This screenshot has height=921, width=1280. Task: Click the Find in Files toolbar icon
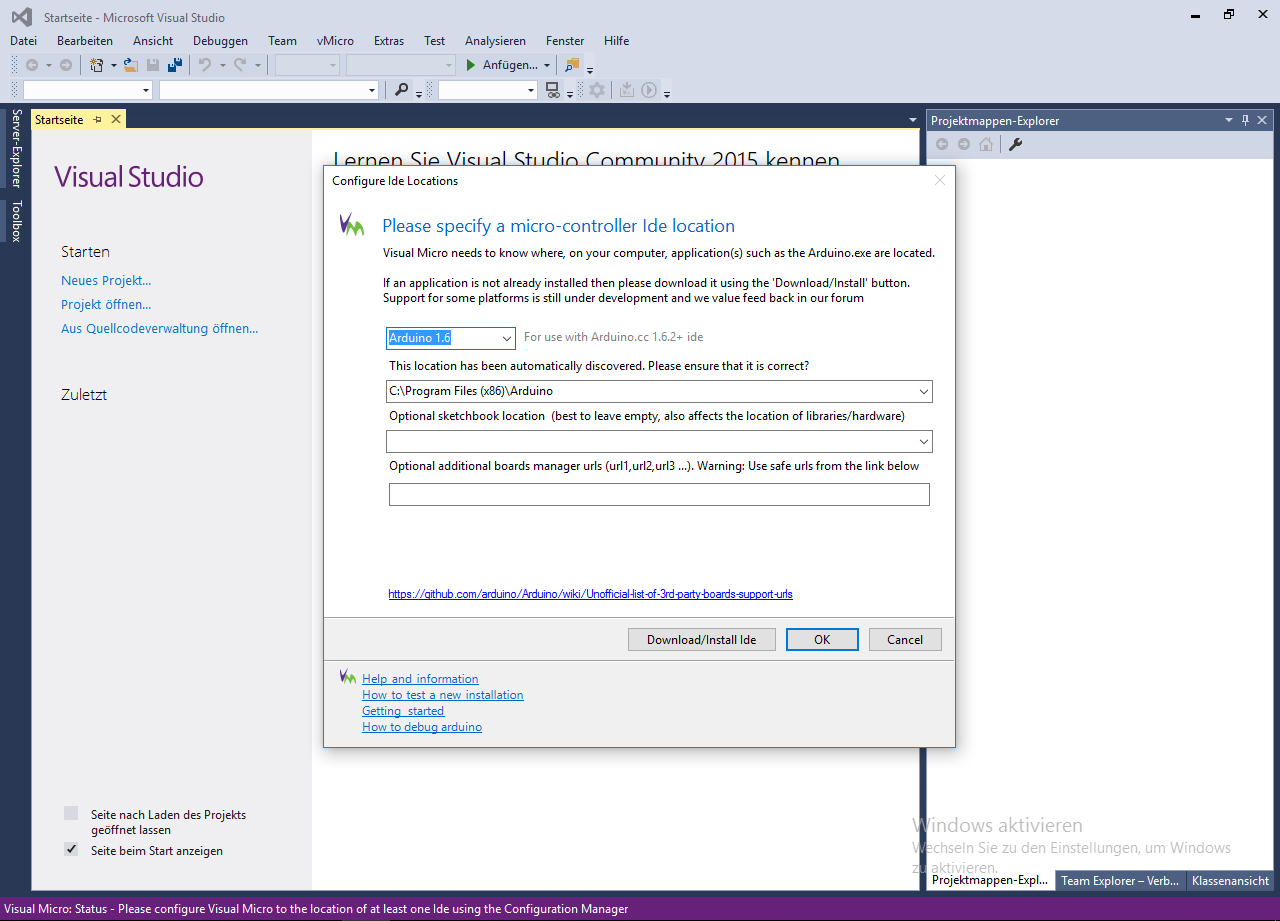[x=572, y=65]
